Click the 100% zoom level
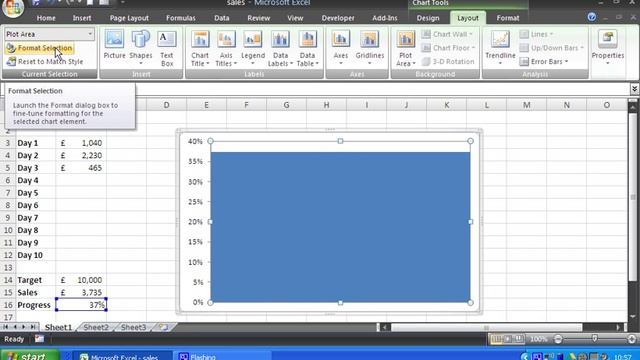This screenshot has width=640, height=360. click(x=538, y=339)
